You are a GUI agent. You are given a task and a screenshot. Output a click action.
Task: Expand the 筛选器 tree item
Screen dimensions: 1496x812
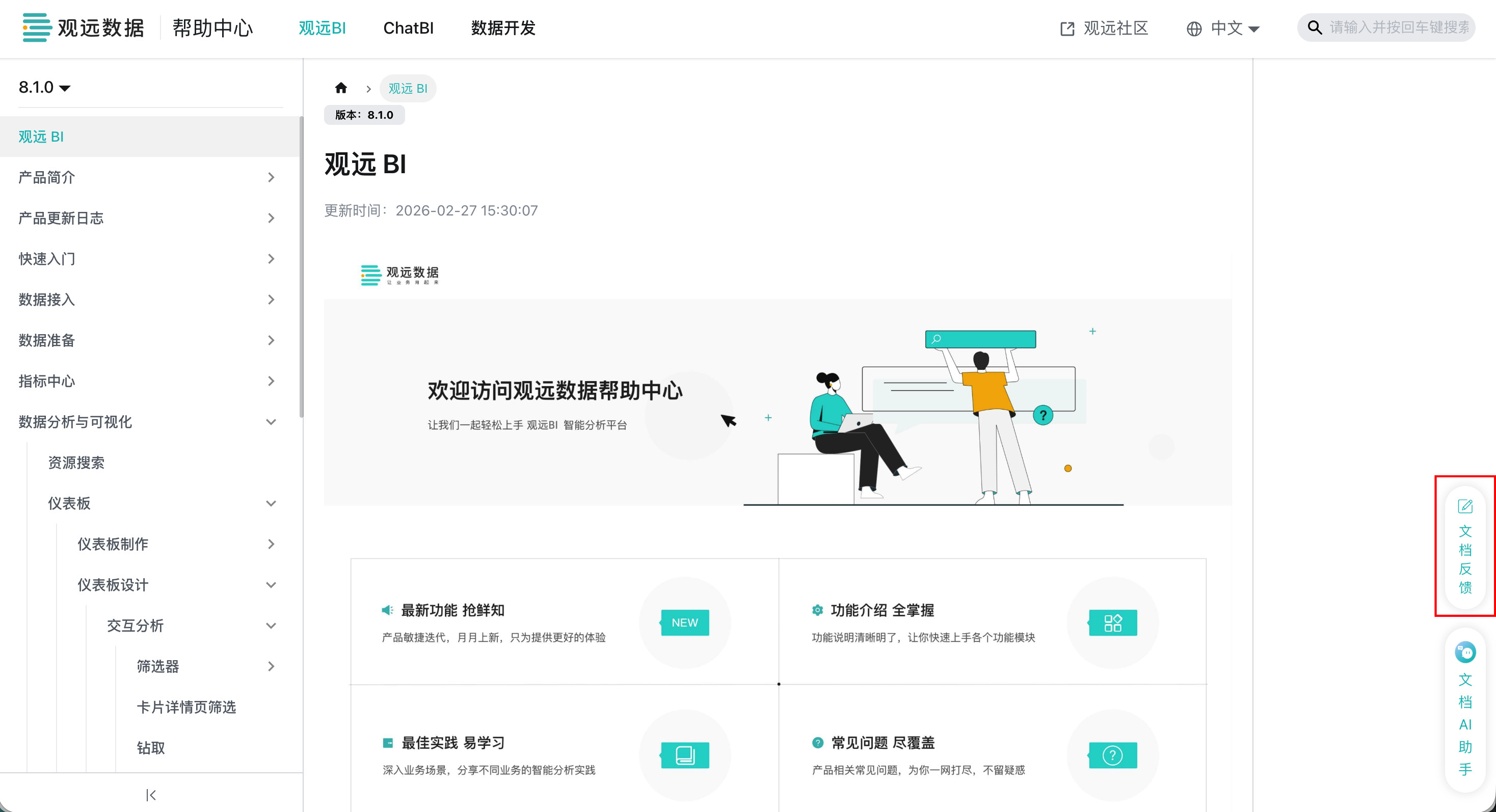271,666
